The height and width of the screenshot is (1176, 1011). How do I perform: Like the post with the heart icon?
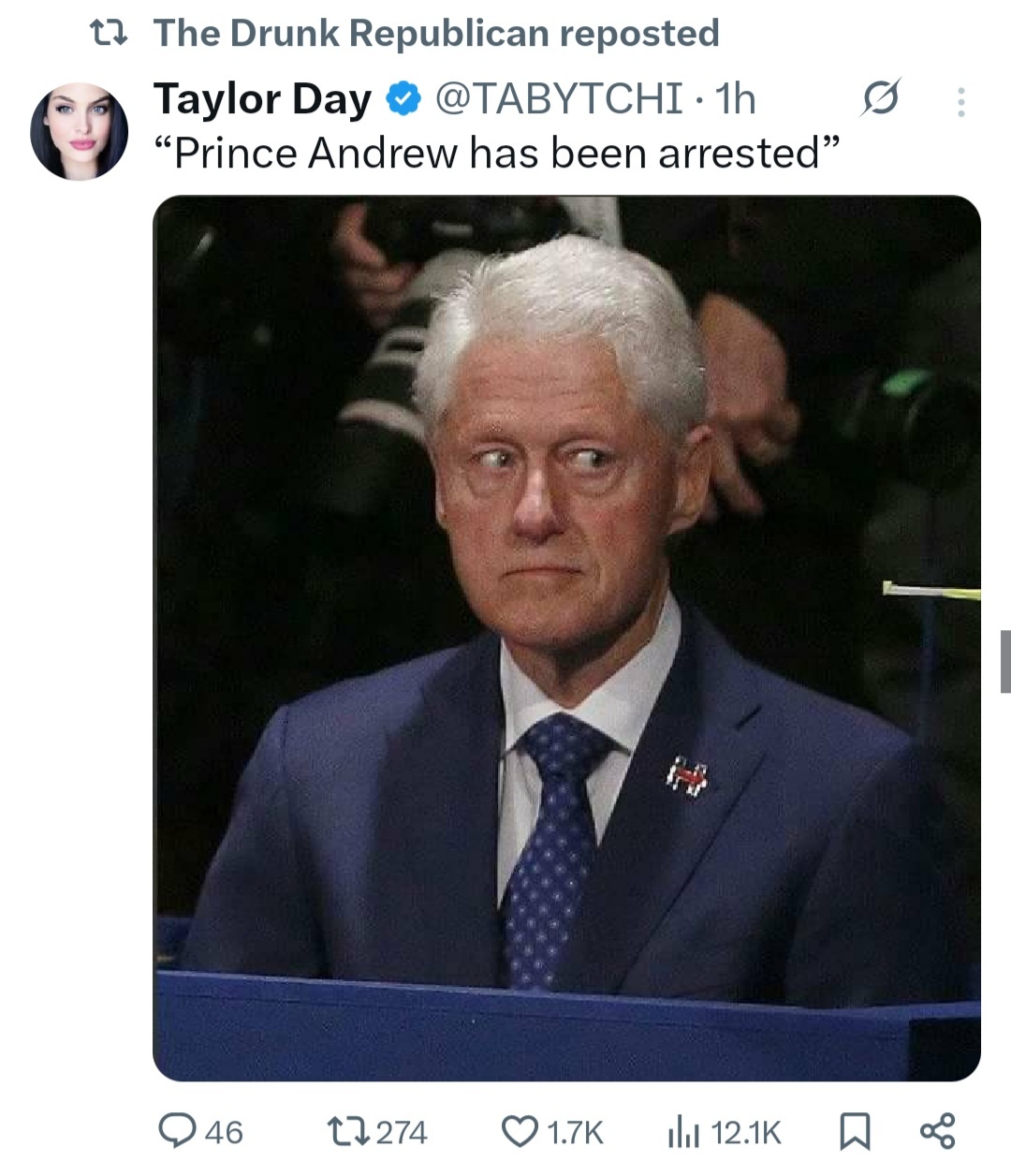point(520,1131)
